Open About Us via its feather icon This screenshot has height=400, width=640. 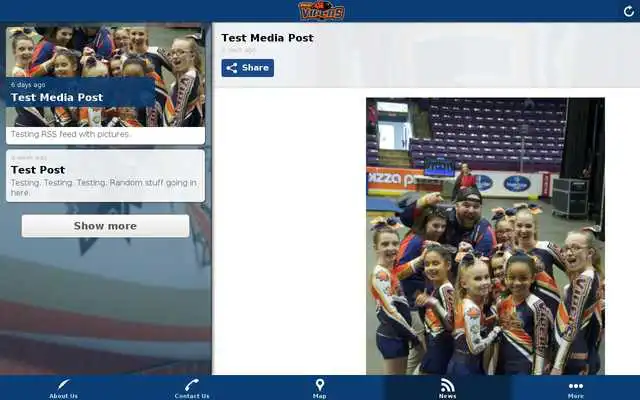(x=64, y=385)
